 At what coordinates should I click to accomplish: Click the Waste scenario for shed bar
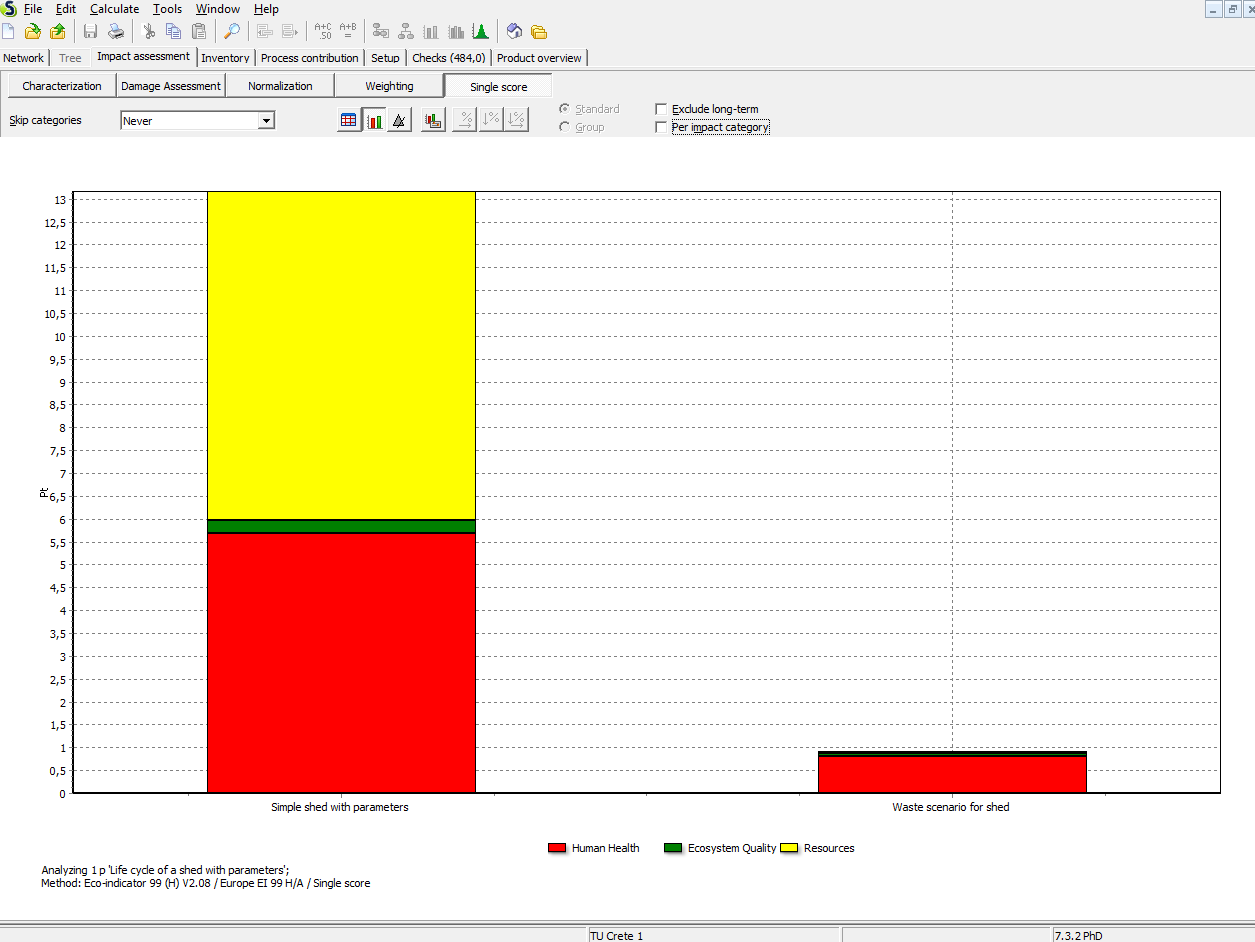tap(952, 772)
